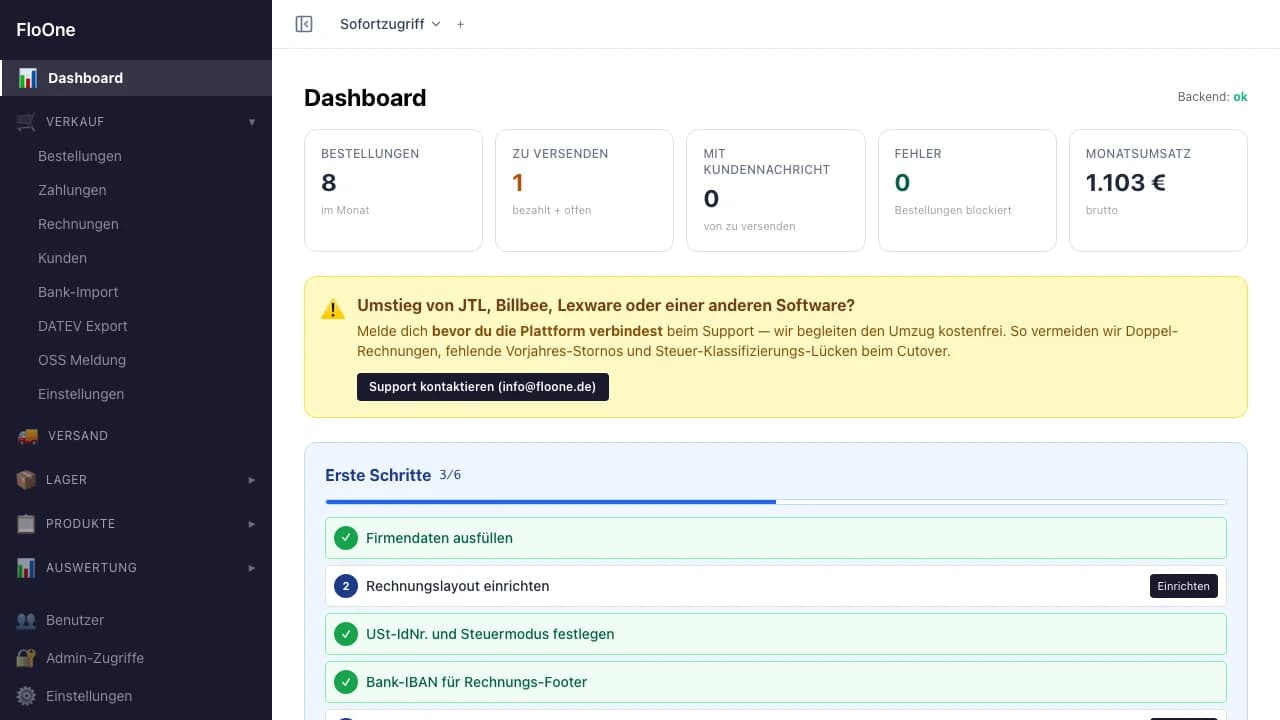Click the Umstieg von JTL banner heading
The width and height of the screenshot is (1280, 720).
tap(606, 306)
